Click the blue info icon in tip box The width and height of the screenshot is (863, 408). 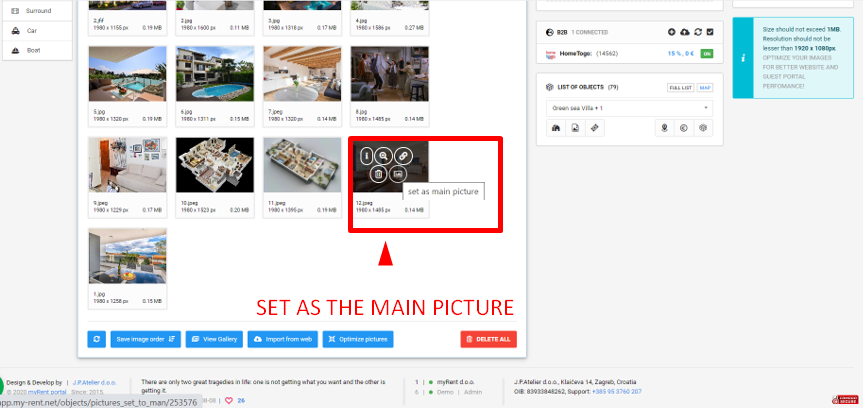click(x=742, y=58)
